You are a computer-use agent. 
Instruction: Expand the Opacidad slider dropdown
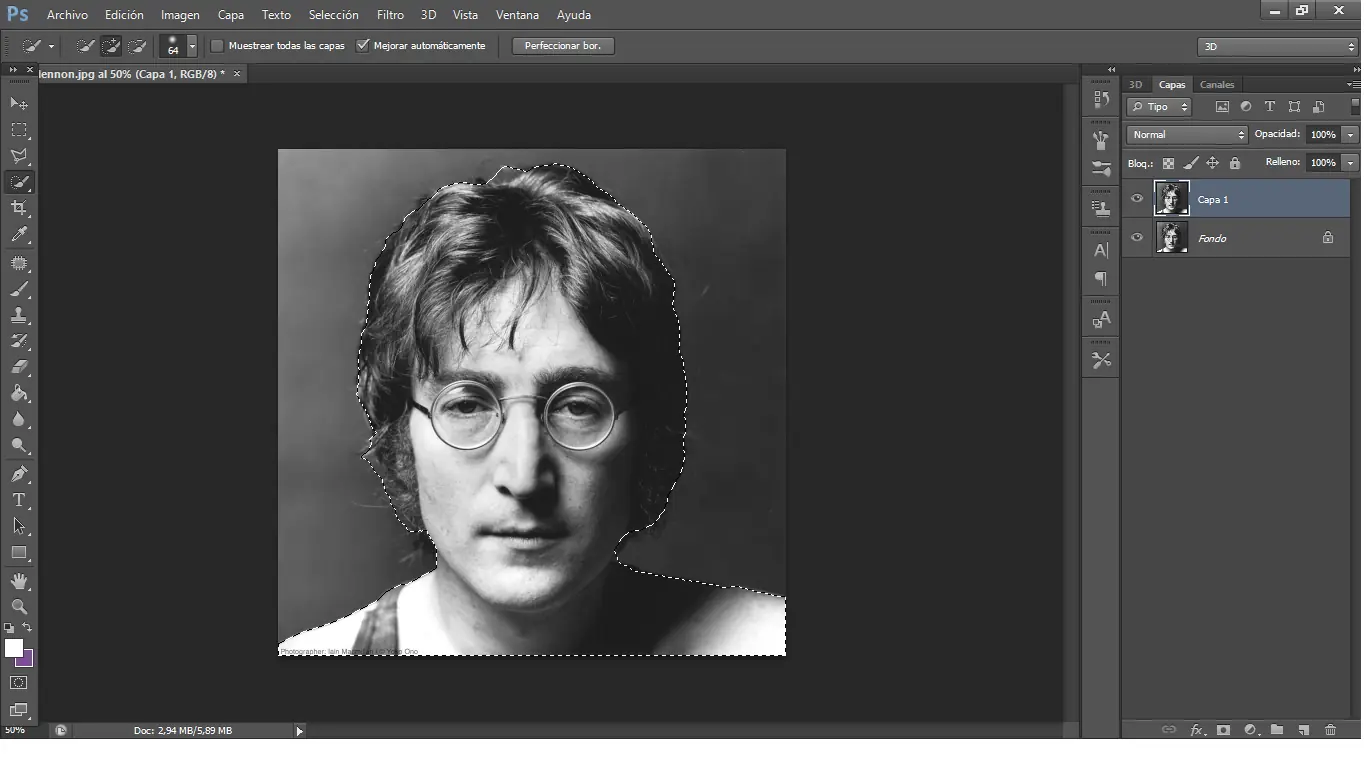(x=1351, y=135)
